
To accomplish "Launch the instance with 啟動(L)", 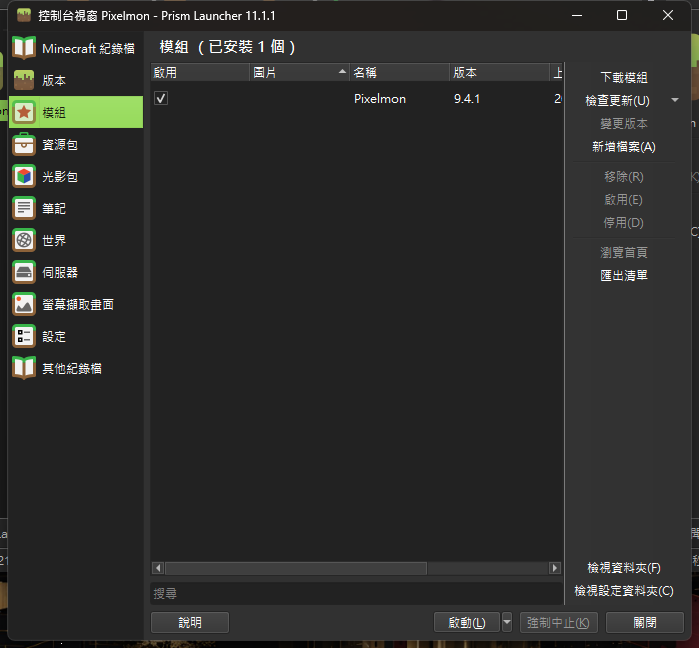I will 467,622.
